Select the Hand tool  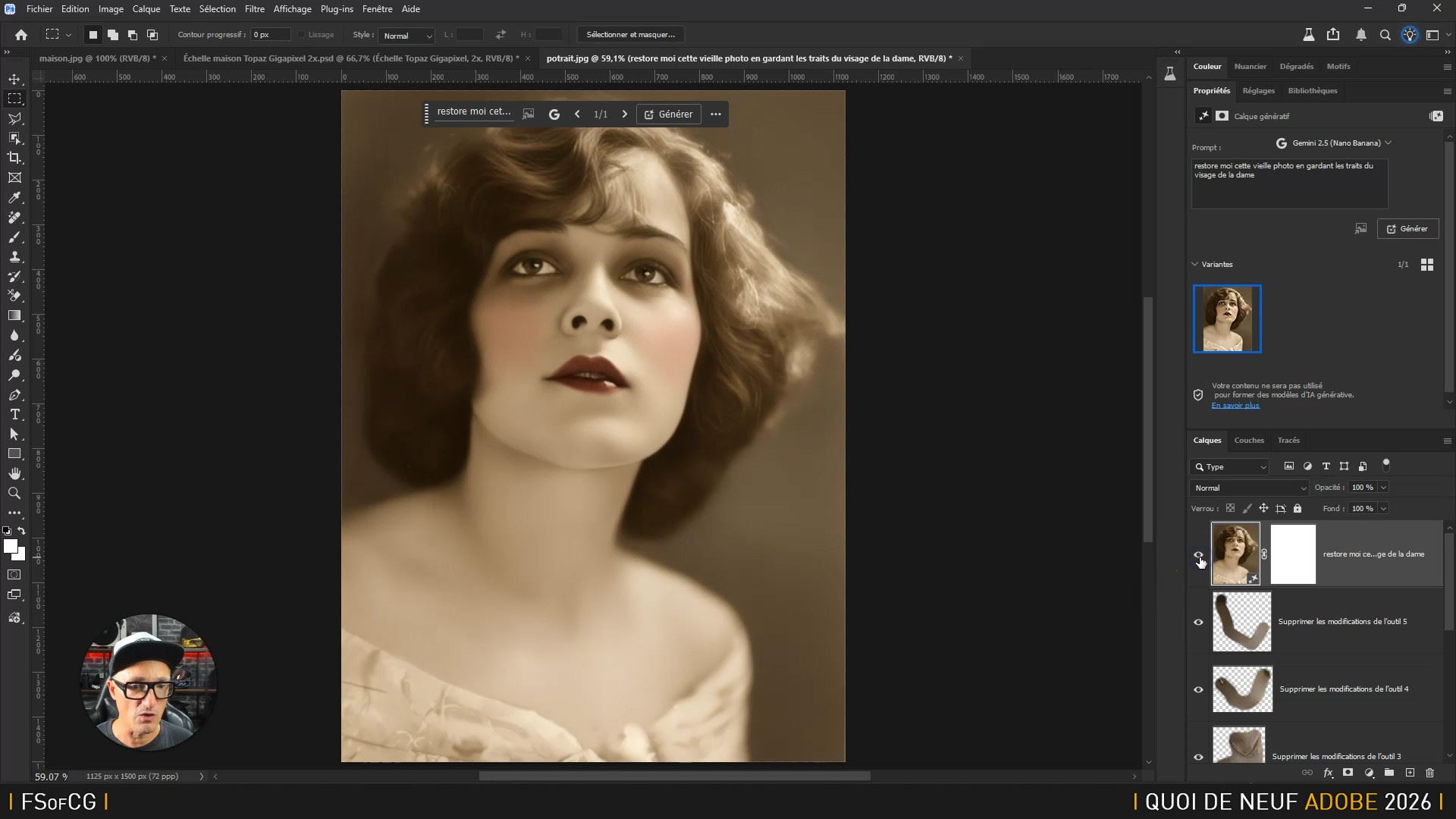pos(14,473)
